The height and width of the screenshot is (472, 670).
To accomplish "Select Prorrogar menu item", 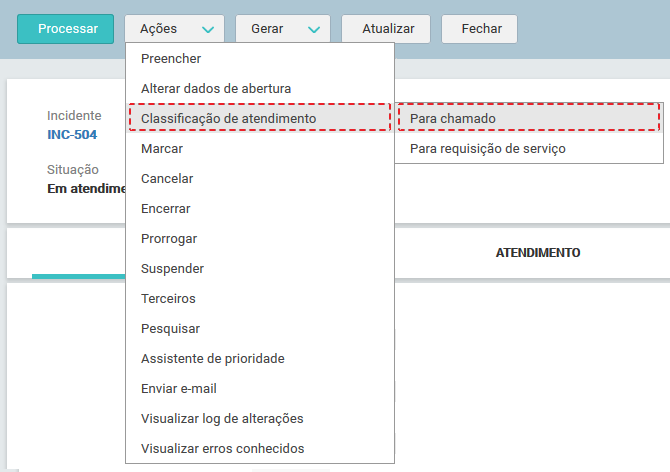I will (x=260, y=238).
